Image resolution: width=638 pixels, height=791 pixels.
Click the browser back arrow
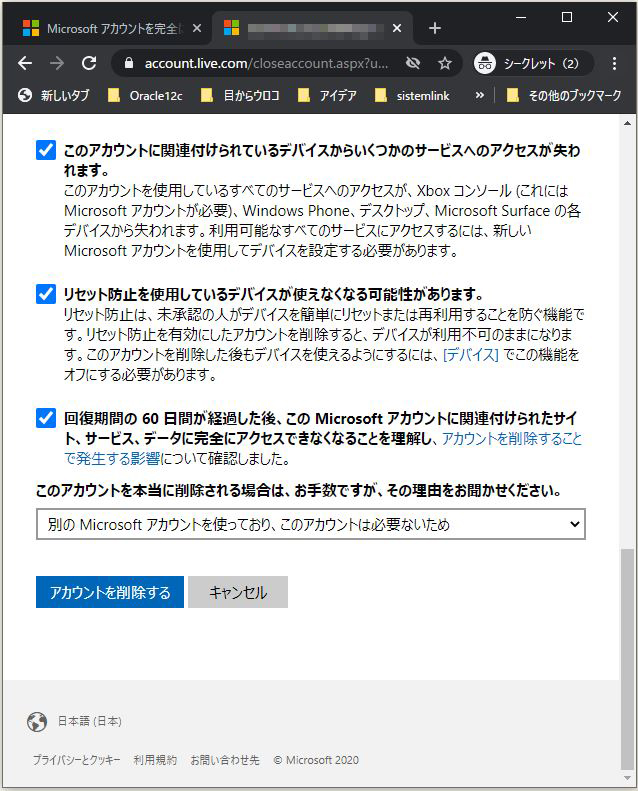25,63
